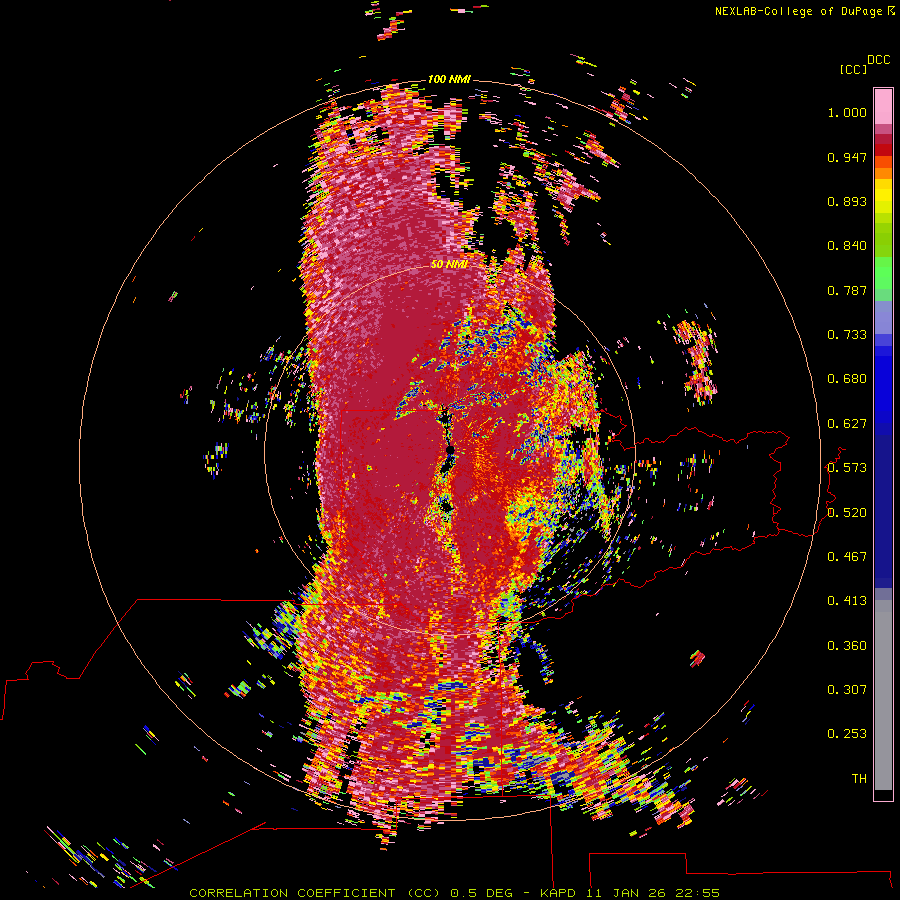Viewport: 900px width, 900px height.
Task: Click the 0.467 legend value
Action: pyautogui.click(x=847, y=557)
